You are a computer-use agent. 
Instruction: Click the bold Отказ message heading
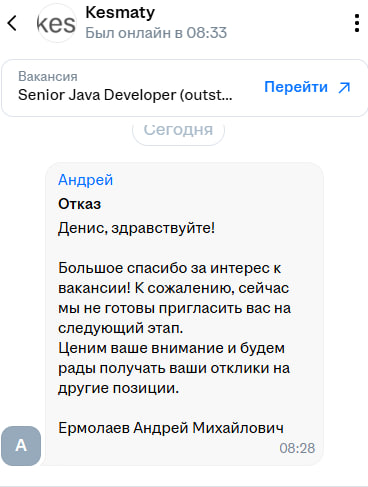coord(79,204)
